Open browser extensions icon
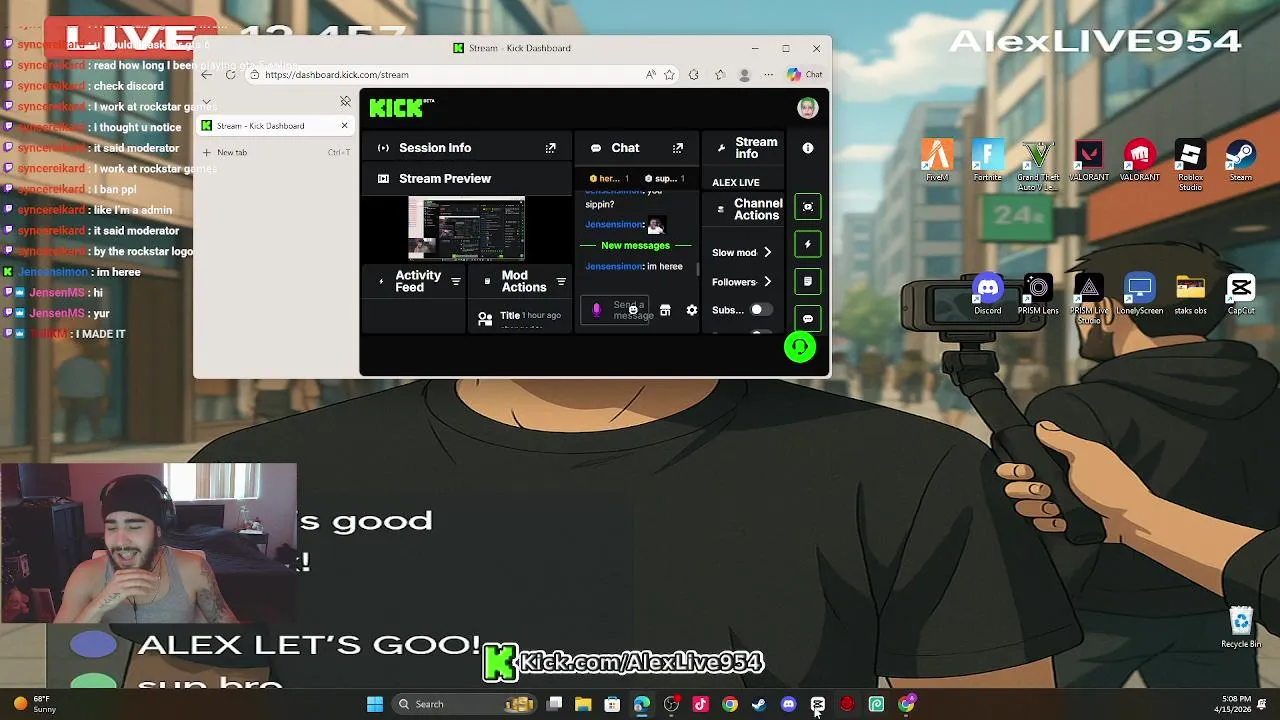This screenshot has height=720, width=1280. (694, 75)
